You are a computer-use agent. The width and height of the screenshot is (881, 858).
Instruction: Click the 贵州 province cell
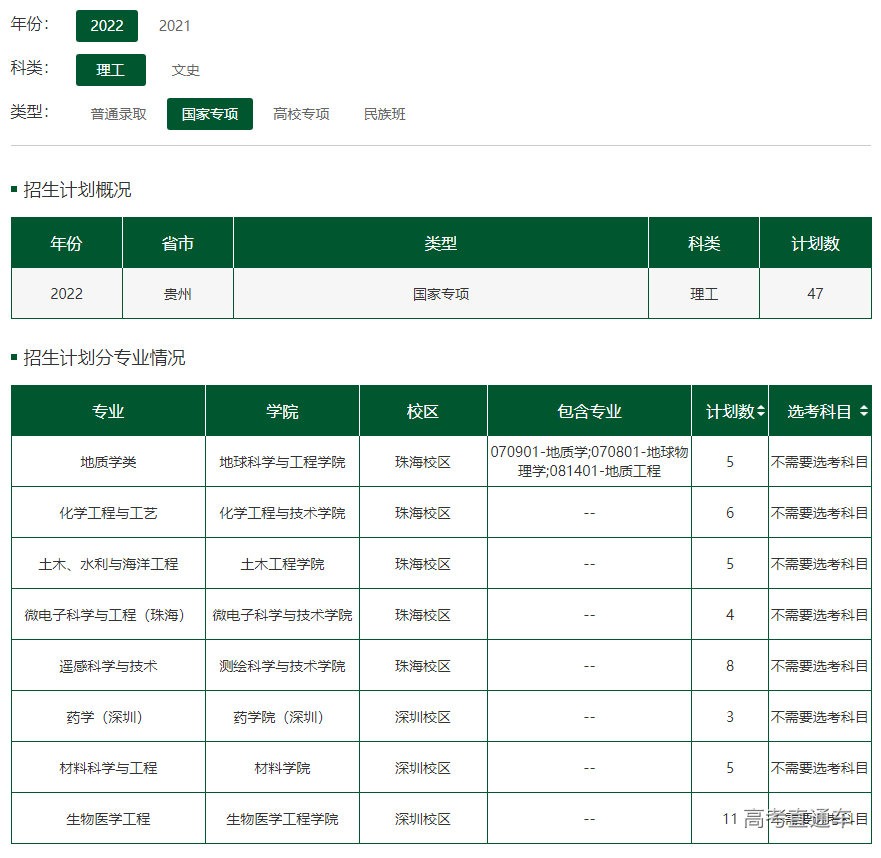tap(177, 293)
